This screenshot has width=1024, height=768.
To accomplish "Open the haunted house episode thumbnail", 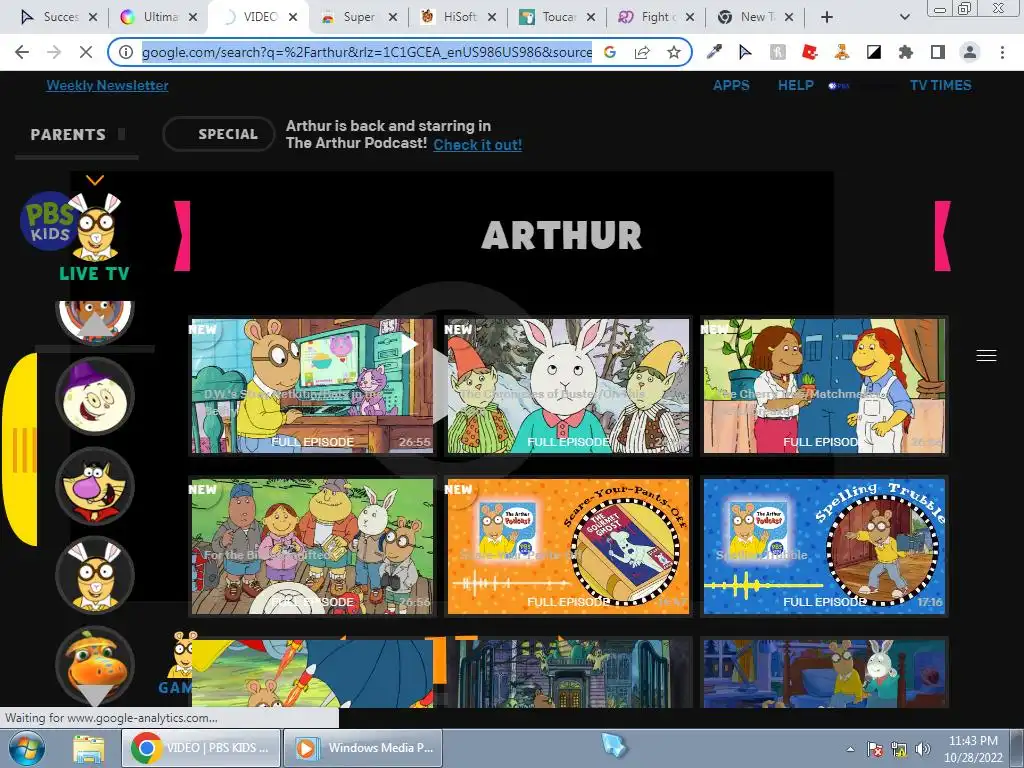I will (568, 673).
